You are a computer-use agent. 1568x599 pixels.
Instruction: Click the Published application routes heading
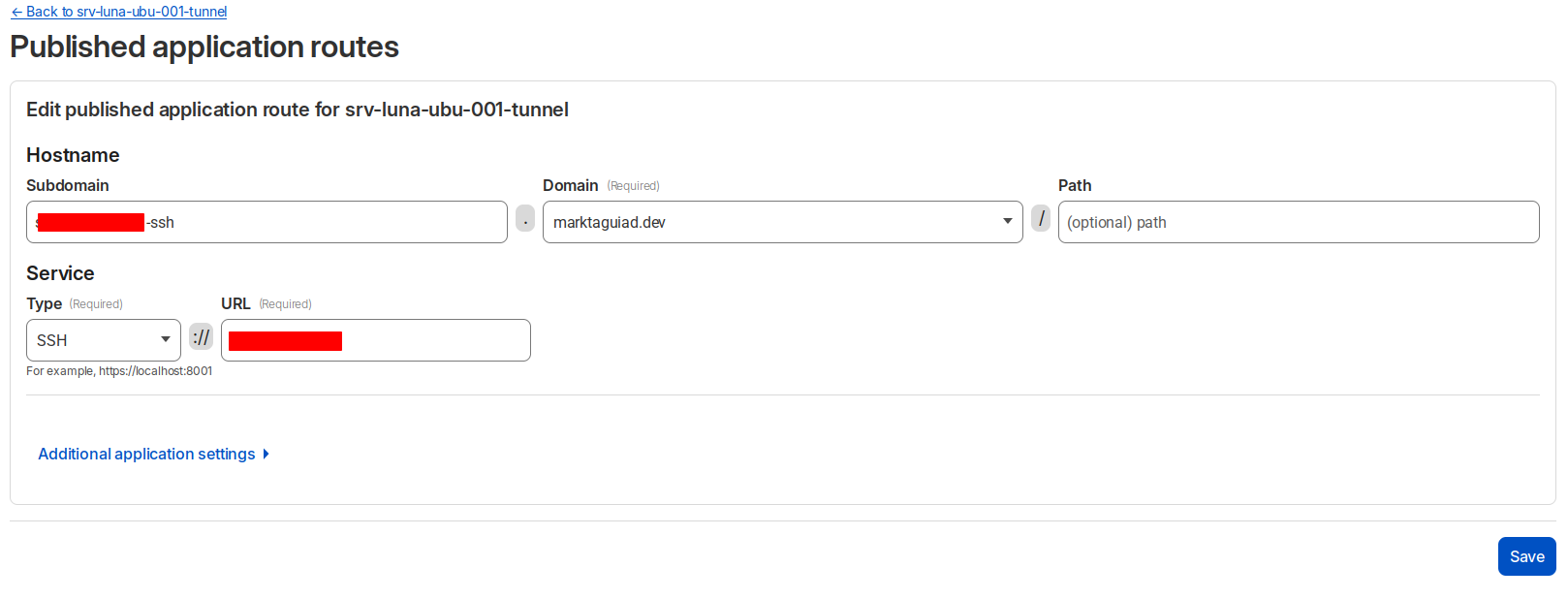pyautogui.click(x=204, y=47)
